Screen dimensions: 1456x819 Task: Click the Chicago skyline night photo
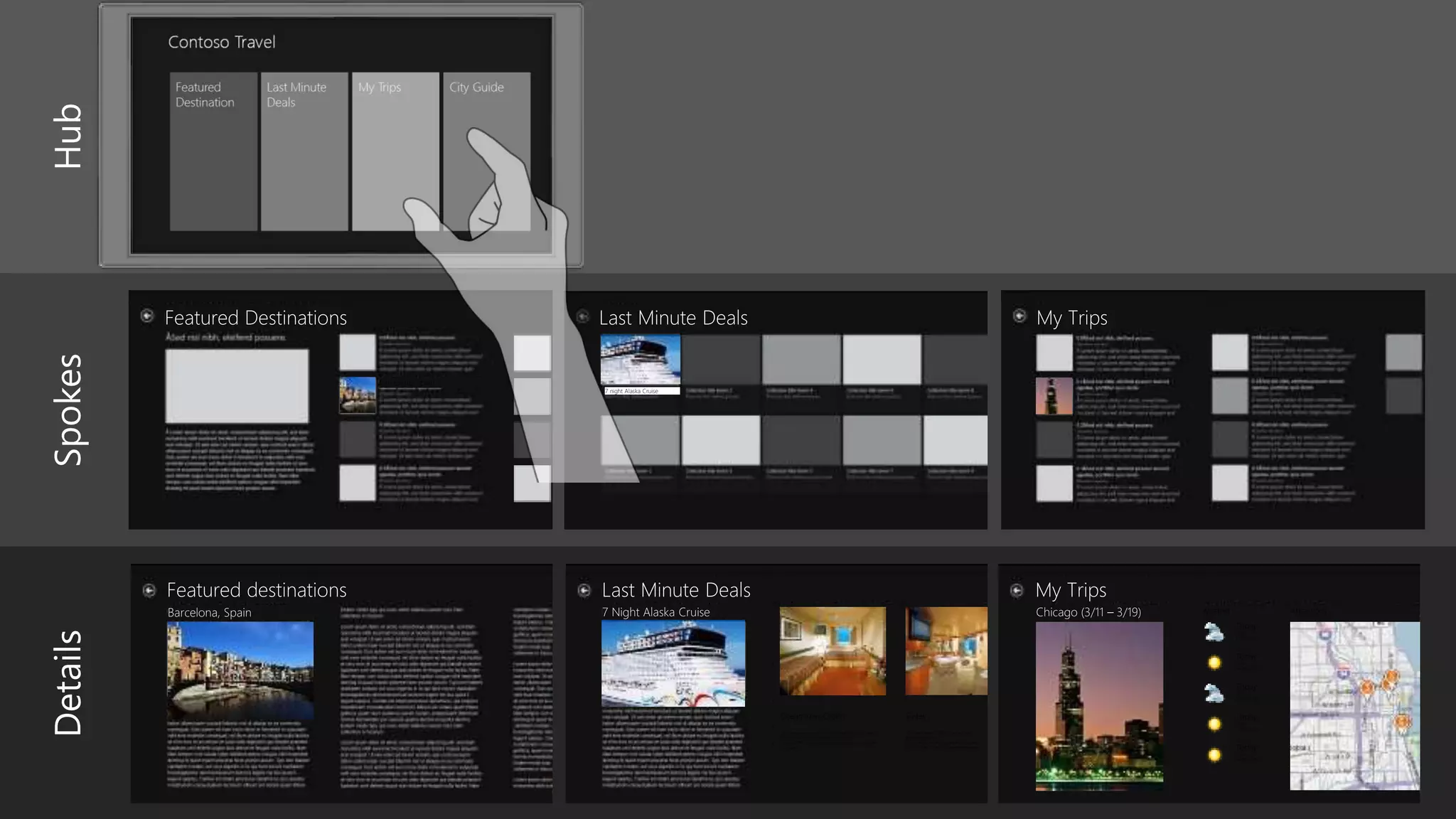[1099, 705]
